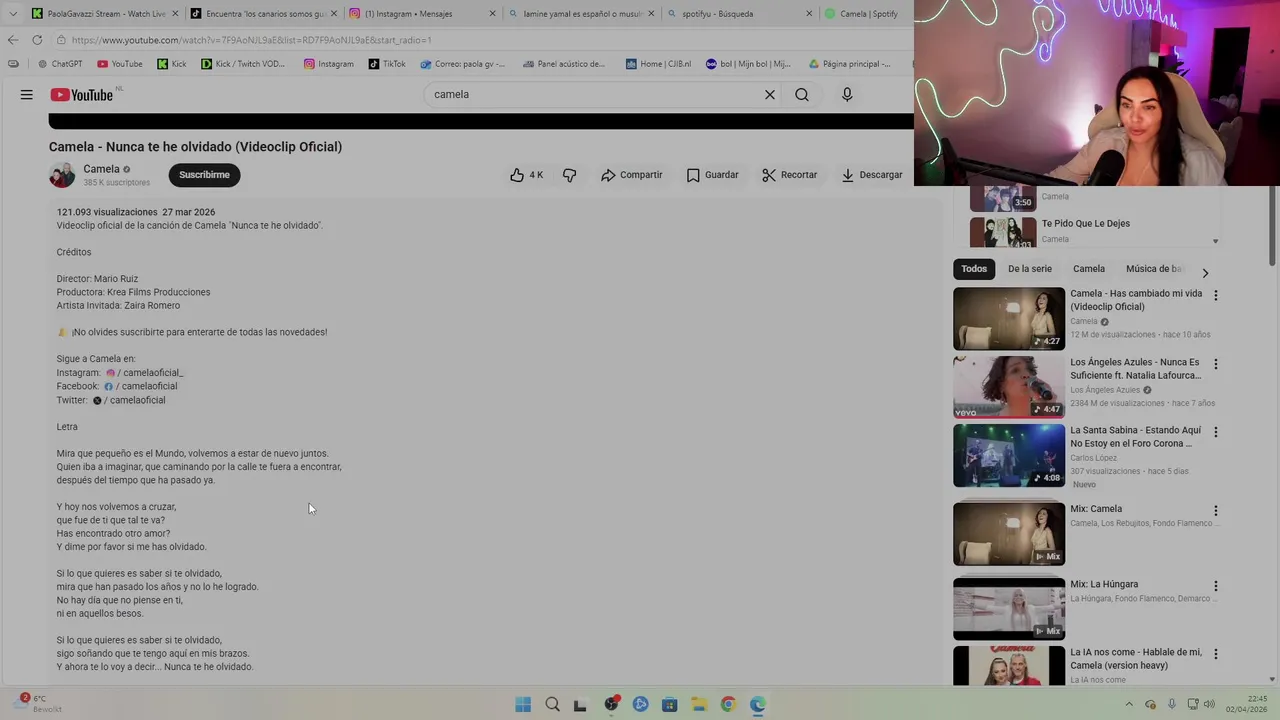Dislike the video with thumbs down
This screenshot has width=1280, height=720.
click(570, 175)
